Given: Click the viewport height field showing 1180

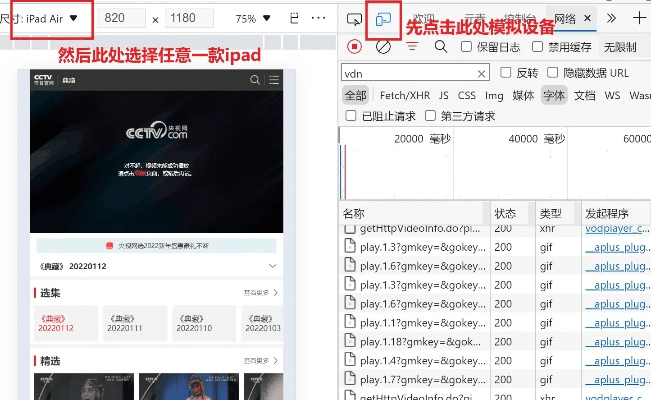Looking at the screenshot, I should [x=189, y=18].
